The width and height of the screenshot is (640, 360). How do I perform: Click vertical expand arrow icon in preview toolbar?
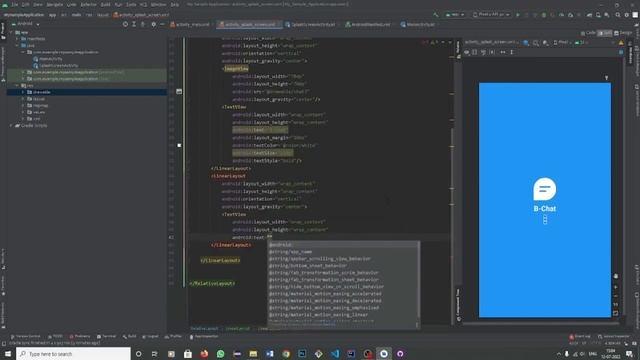tap(511, 52)
